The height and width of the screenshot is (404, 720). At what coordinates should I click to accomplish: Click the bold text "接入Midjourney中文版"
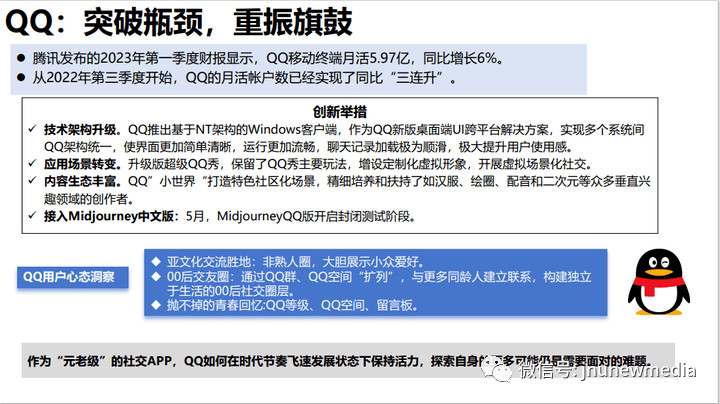tap(108, 216)
